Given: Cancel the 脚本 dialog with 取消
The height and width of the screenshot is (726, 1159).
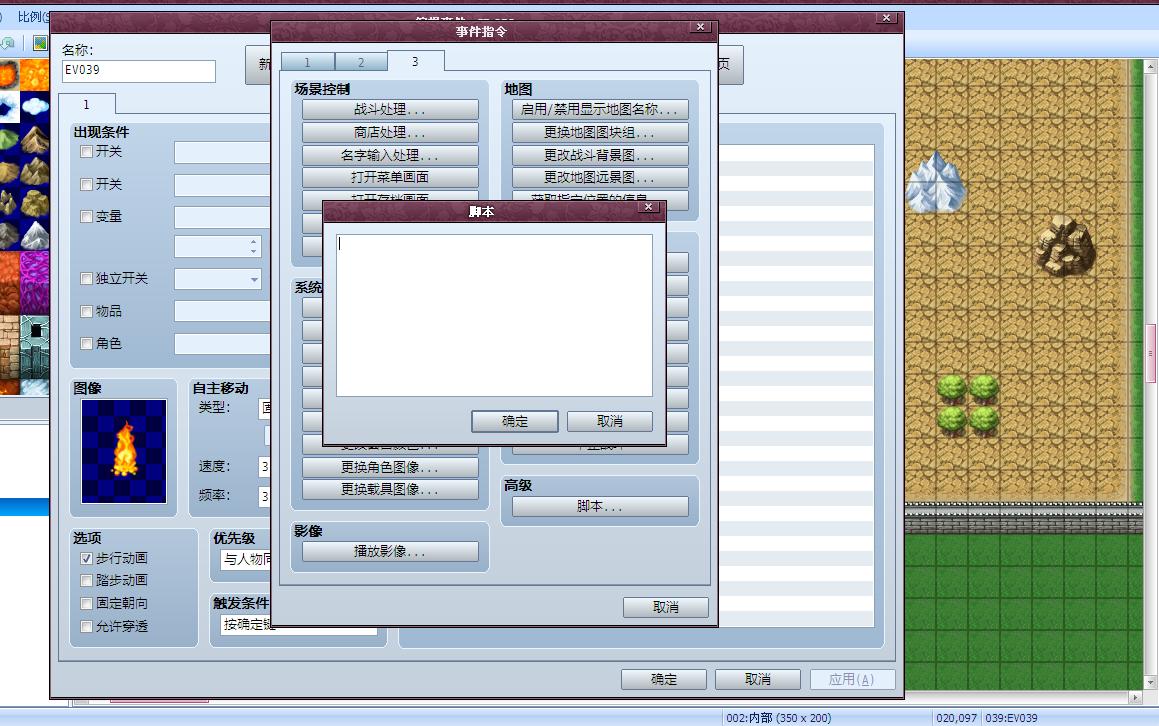Looking at the screenshot, I should tap(610, 421).
